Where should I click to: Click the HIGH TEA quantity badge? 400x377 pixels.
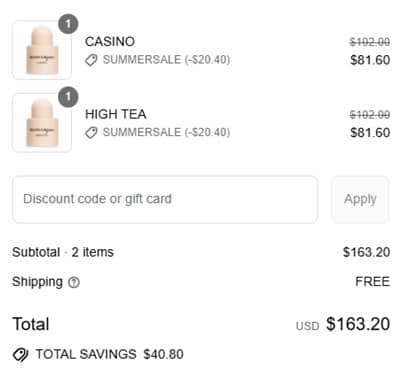click(x=68, y=97)
